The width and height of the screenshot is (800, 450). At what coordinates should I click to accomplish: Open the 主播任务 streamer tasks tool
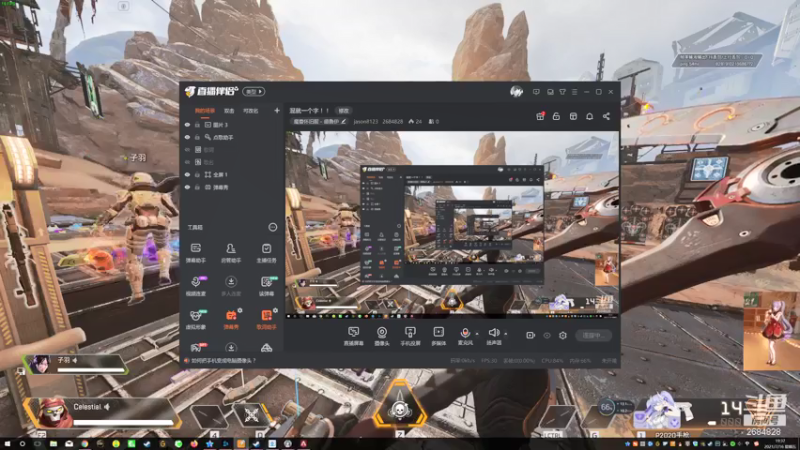coord(266,253)
